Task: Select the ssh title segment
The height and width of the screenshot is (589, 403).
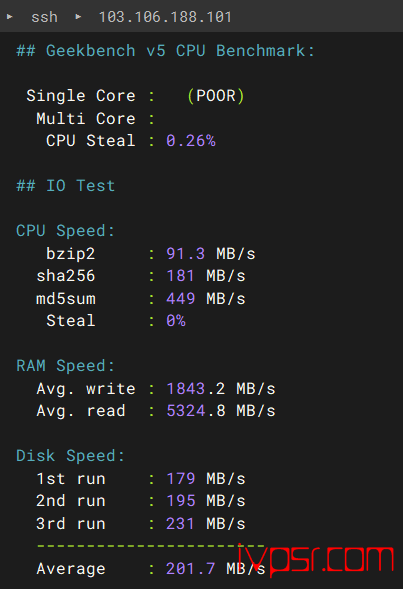Action: [44, 17]
